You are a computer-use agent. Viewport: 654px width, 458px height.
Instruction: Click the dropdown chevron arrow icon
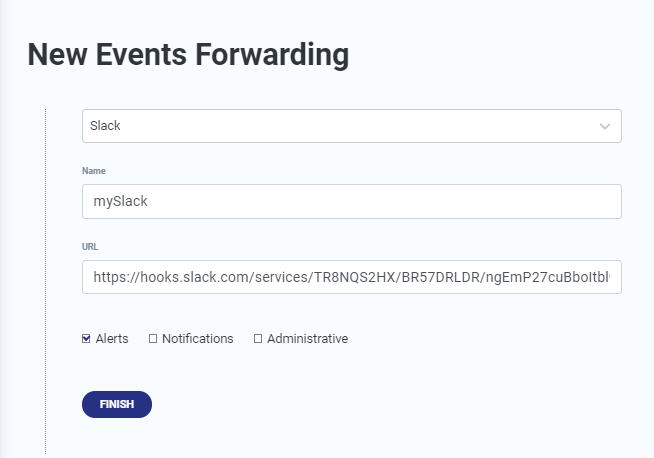click(x=605, y=126)
